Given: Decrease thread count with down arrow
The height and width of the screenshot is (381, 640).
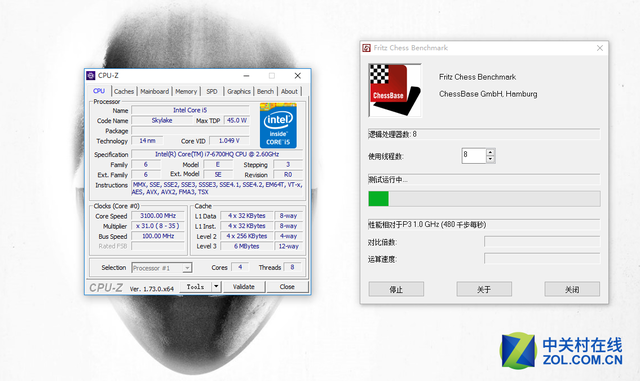Looking at the screenshot, I should (491, 159).
